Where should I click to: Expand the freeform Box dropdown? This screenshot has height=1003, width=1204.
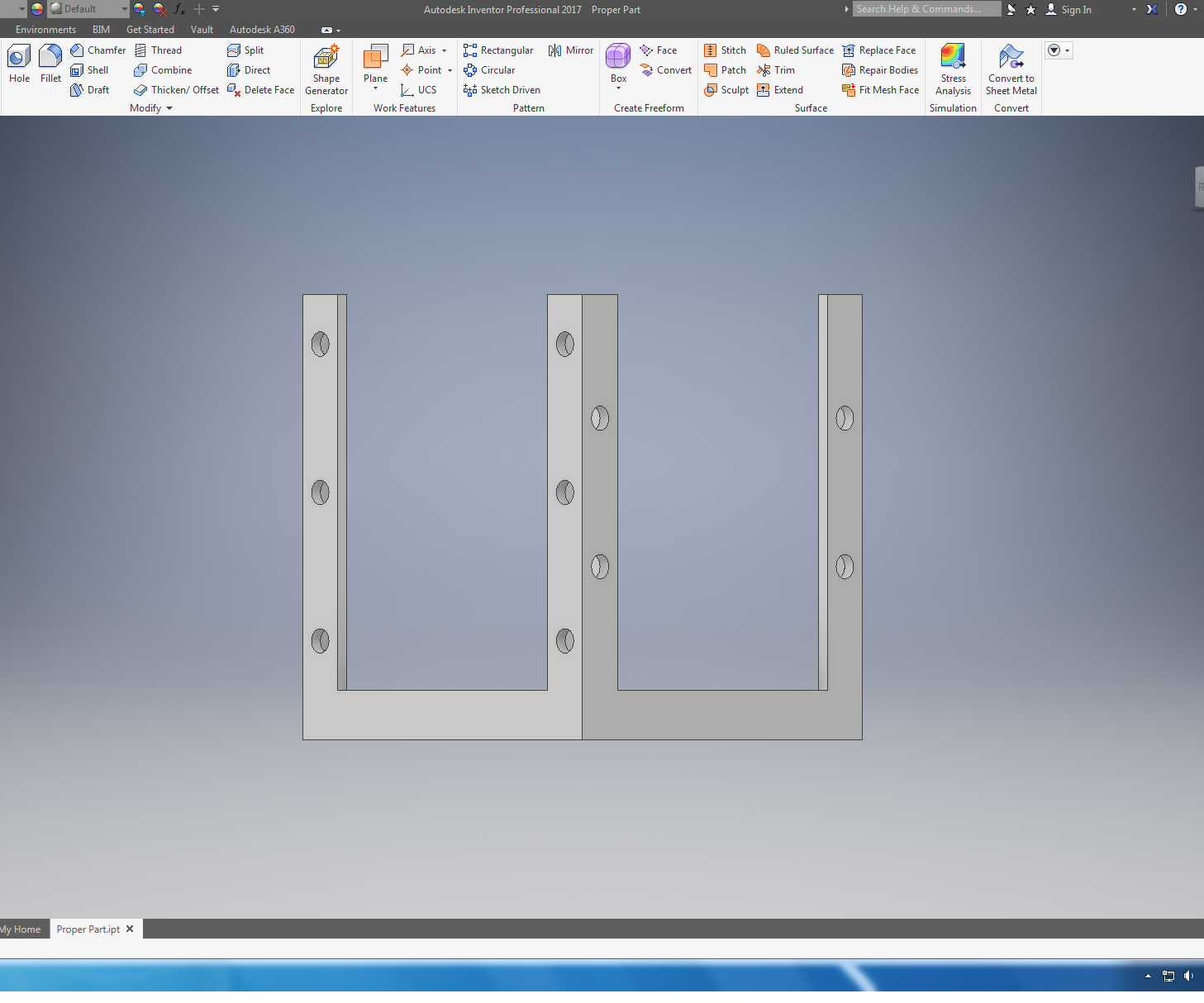pos(618,88)
